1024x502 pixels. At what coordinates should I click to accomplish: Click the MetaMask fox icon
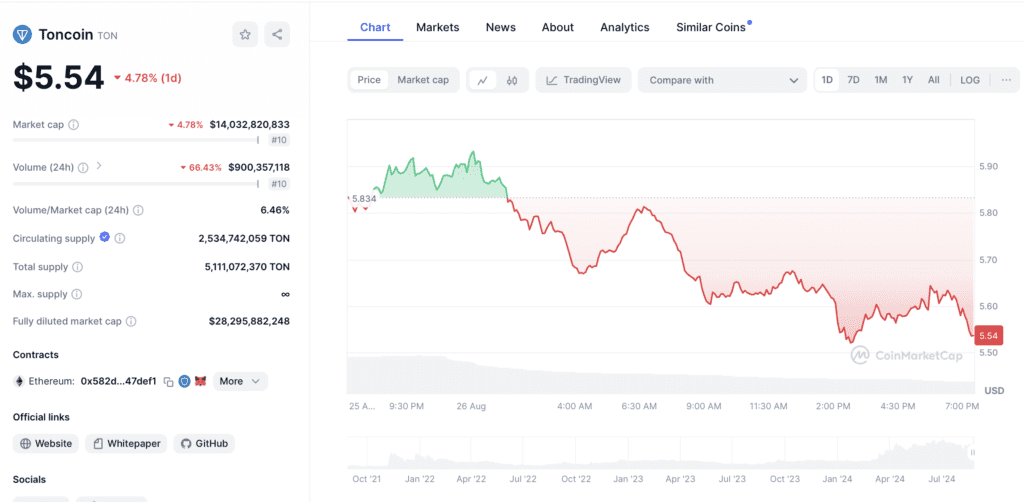click(200, 381)
